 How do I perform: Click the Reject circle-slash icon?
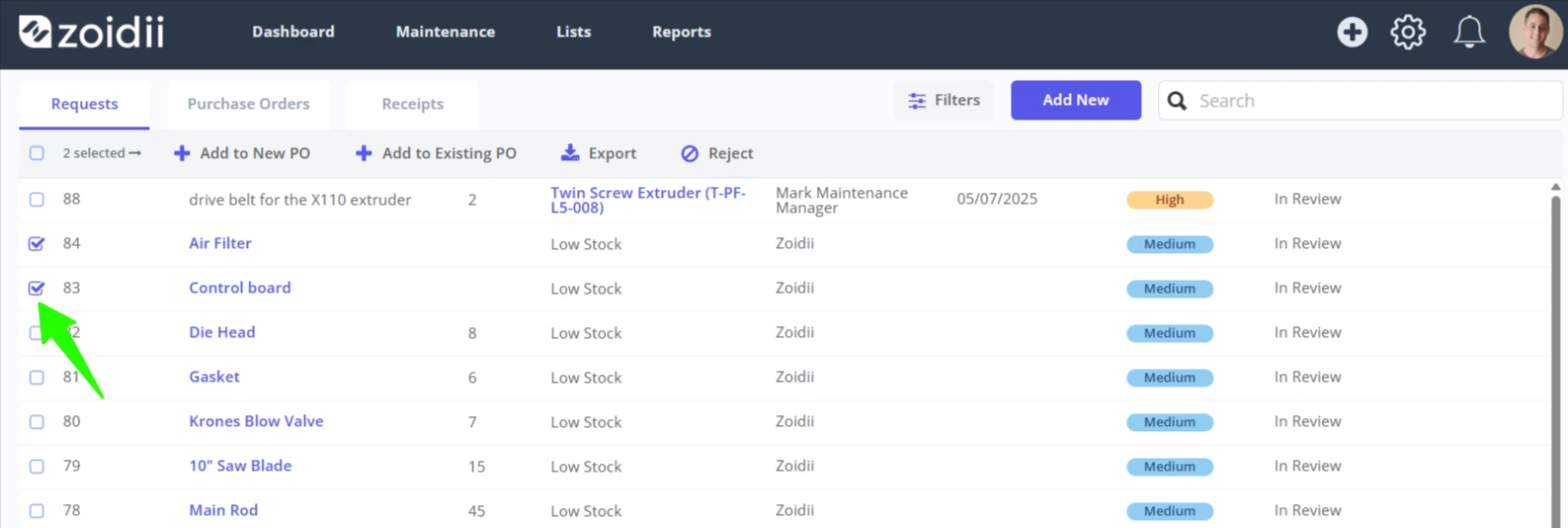[x=690, y=153]
